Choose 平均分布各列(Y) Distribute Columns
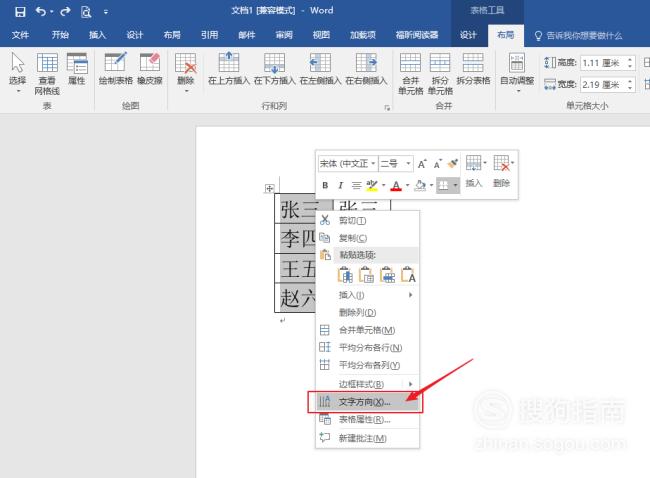The height and width of the screenshot is (478, 650). 367,365
